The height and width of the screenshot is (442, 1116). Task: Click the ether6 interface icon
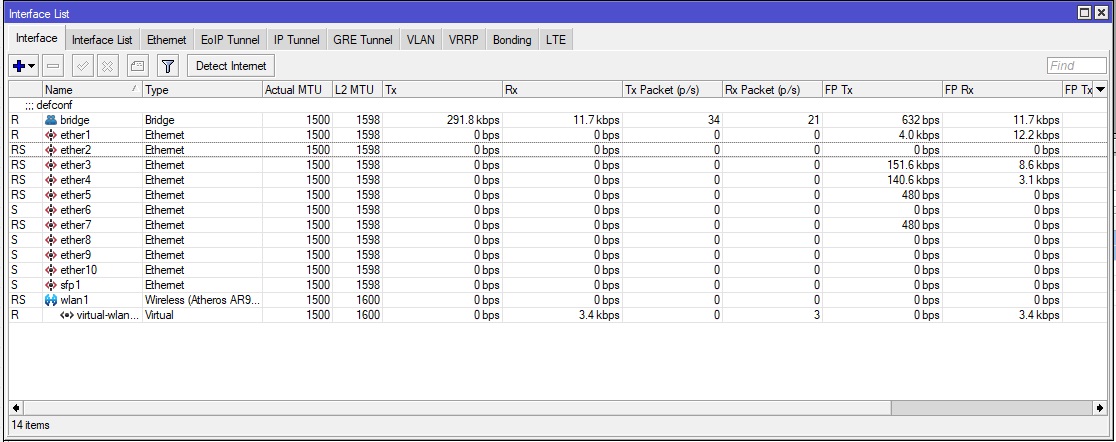coord(51,210)
